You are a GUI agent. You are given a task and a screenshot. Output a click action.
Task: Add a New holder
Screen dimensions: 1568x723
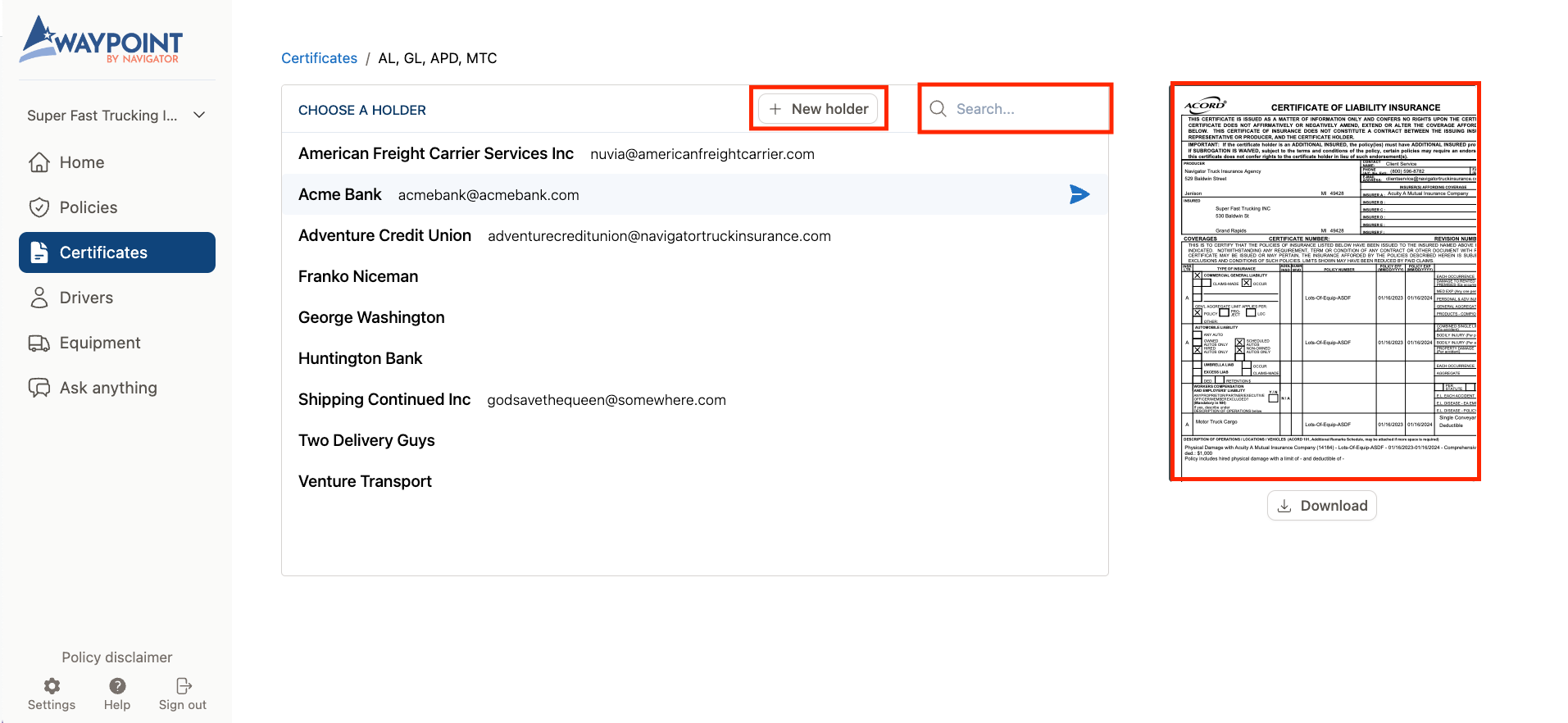click(818, 109)
